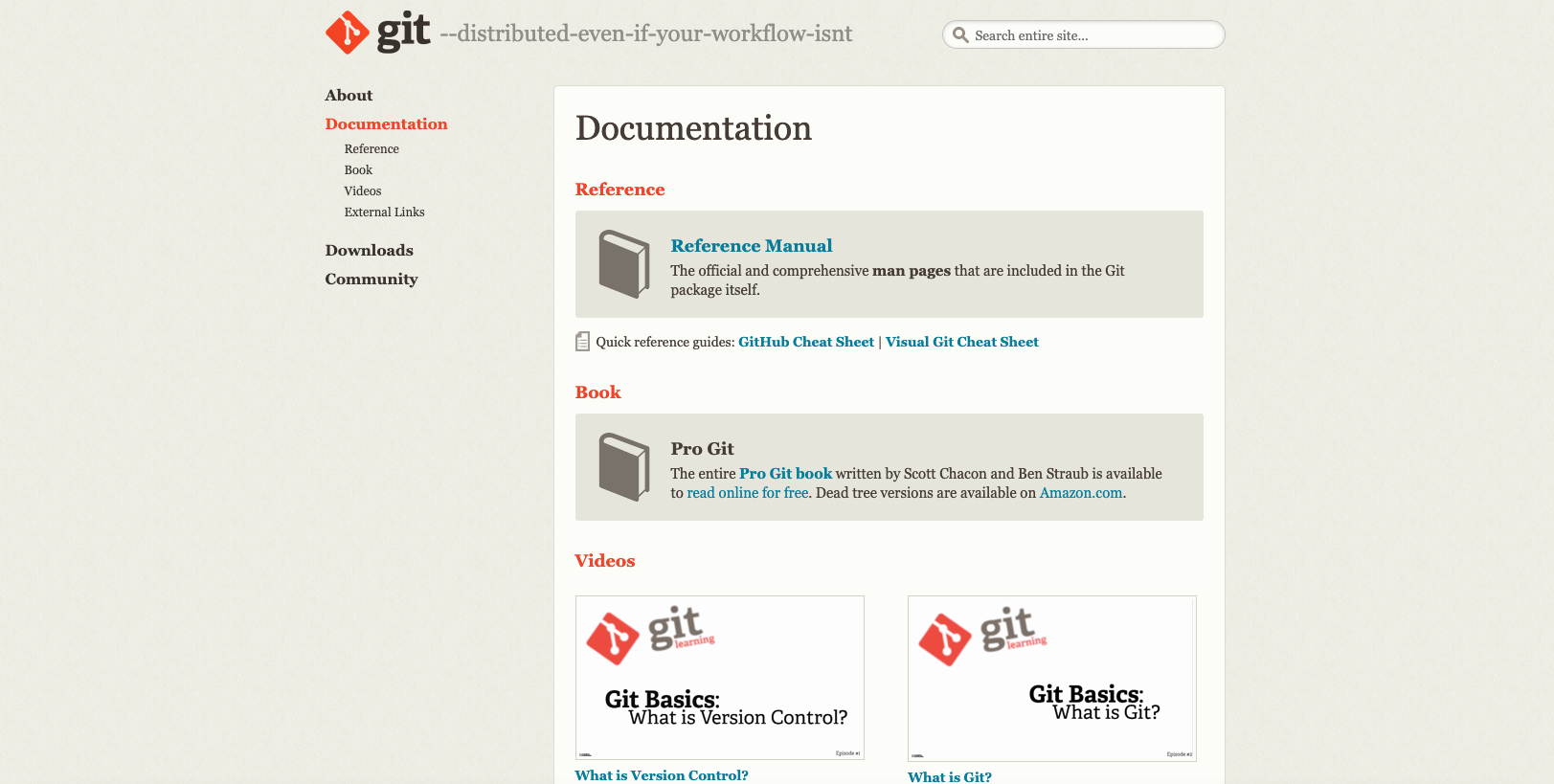Open the Reference Manual link

pos(752,246)
